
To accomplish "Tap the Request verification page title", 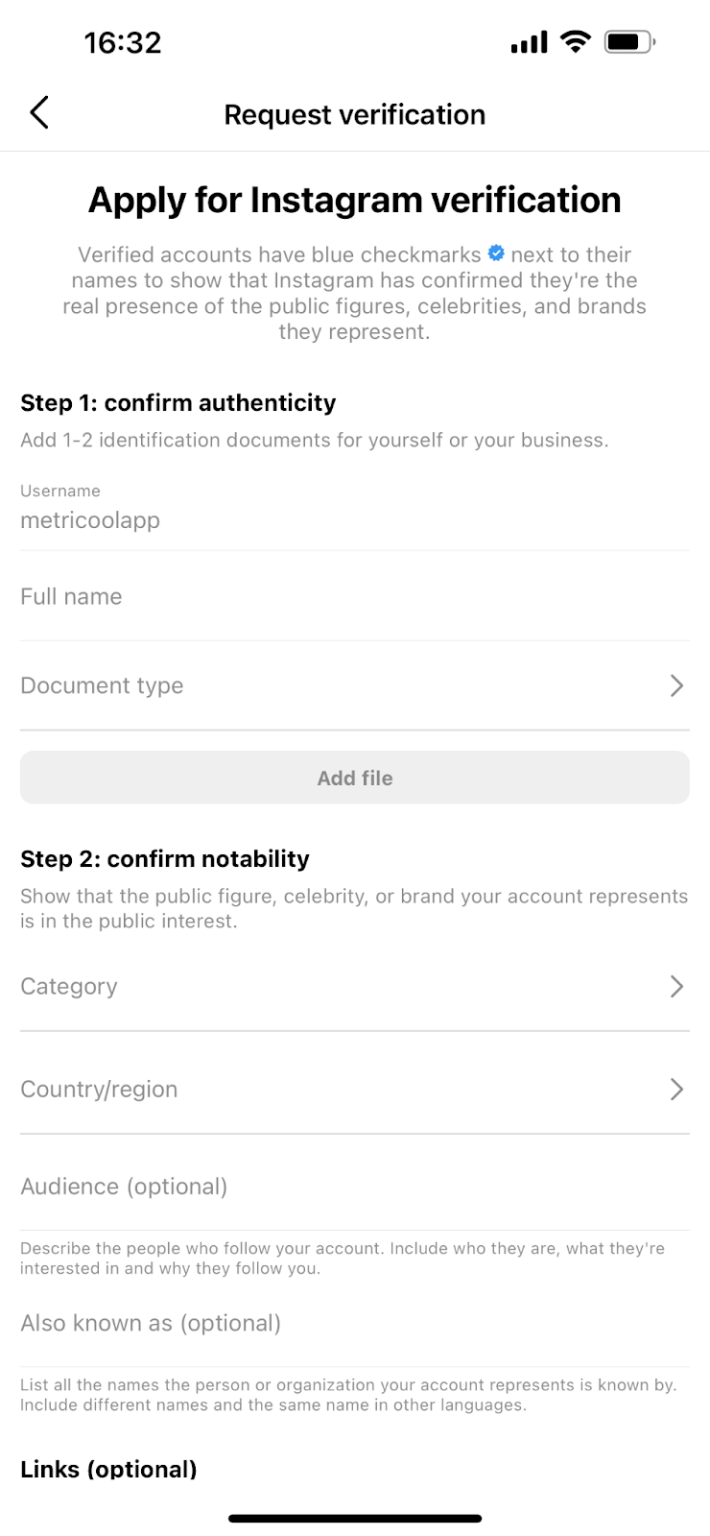I will click(355, 114).
